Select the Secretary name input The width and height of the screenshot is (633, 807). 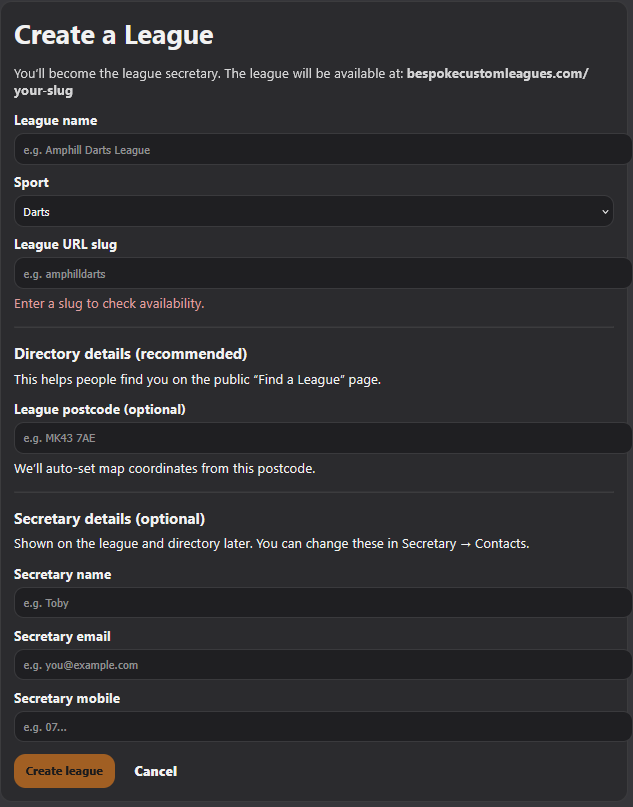tap(320, 603)
